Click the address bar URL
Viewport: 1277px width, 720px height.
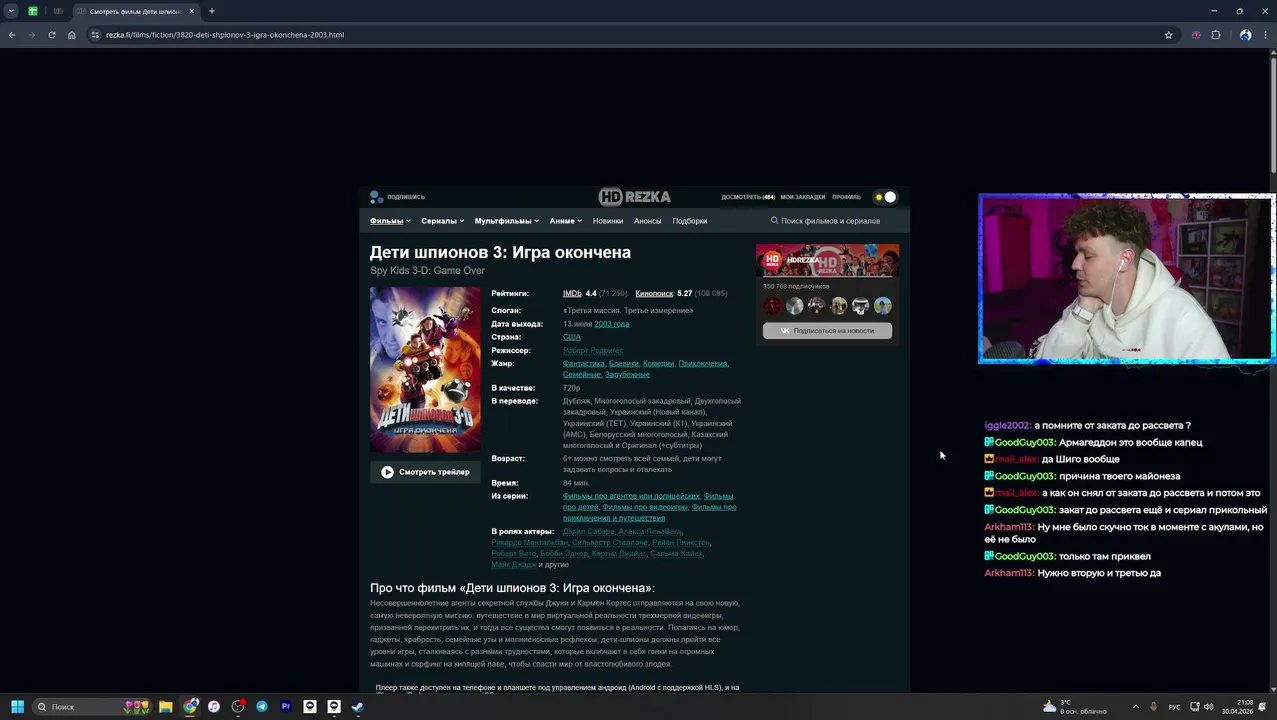[225, 35]
